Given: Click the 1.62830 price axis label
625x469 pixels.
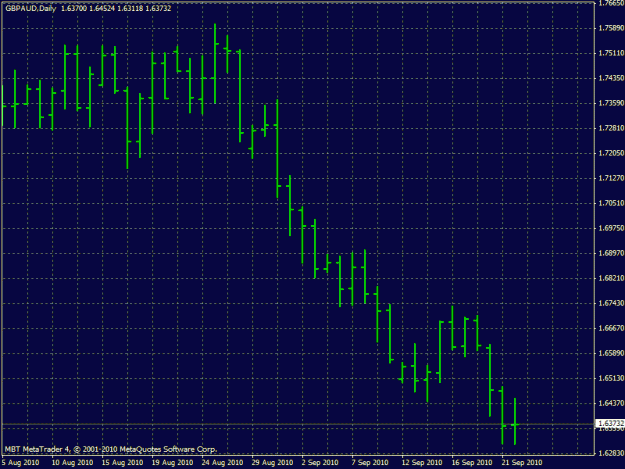Looking at the screenshot, I should [611, 453].
